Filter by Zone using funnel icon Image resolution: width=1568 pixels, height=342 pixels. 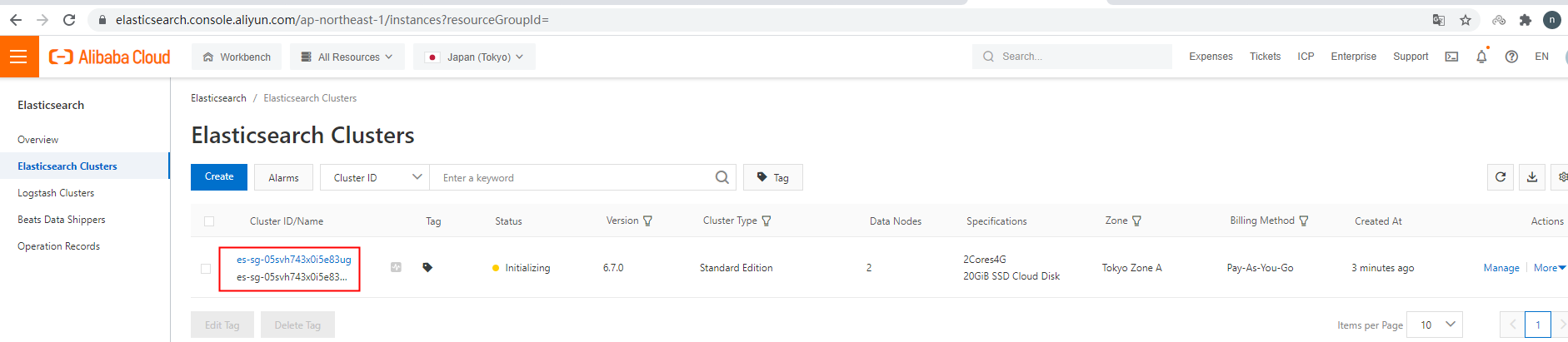tap(1136, 221)
